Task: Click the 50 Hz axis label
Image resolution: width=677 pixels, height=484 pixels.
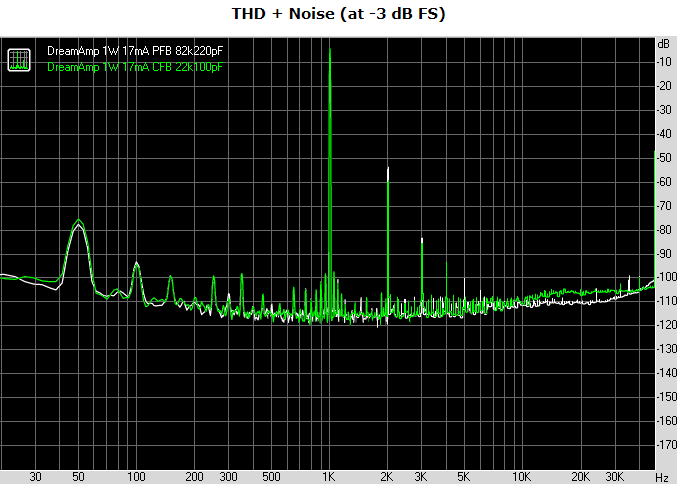Action: (x=78, y=477)
